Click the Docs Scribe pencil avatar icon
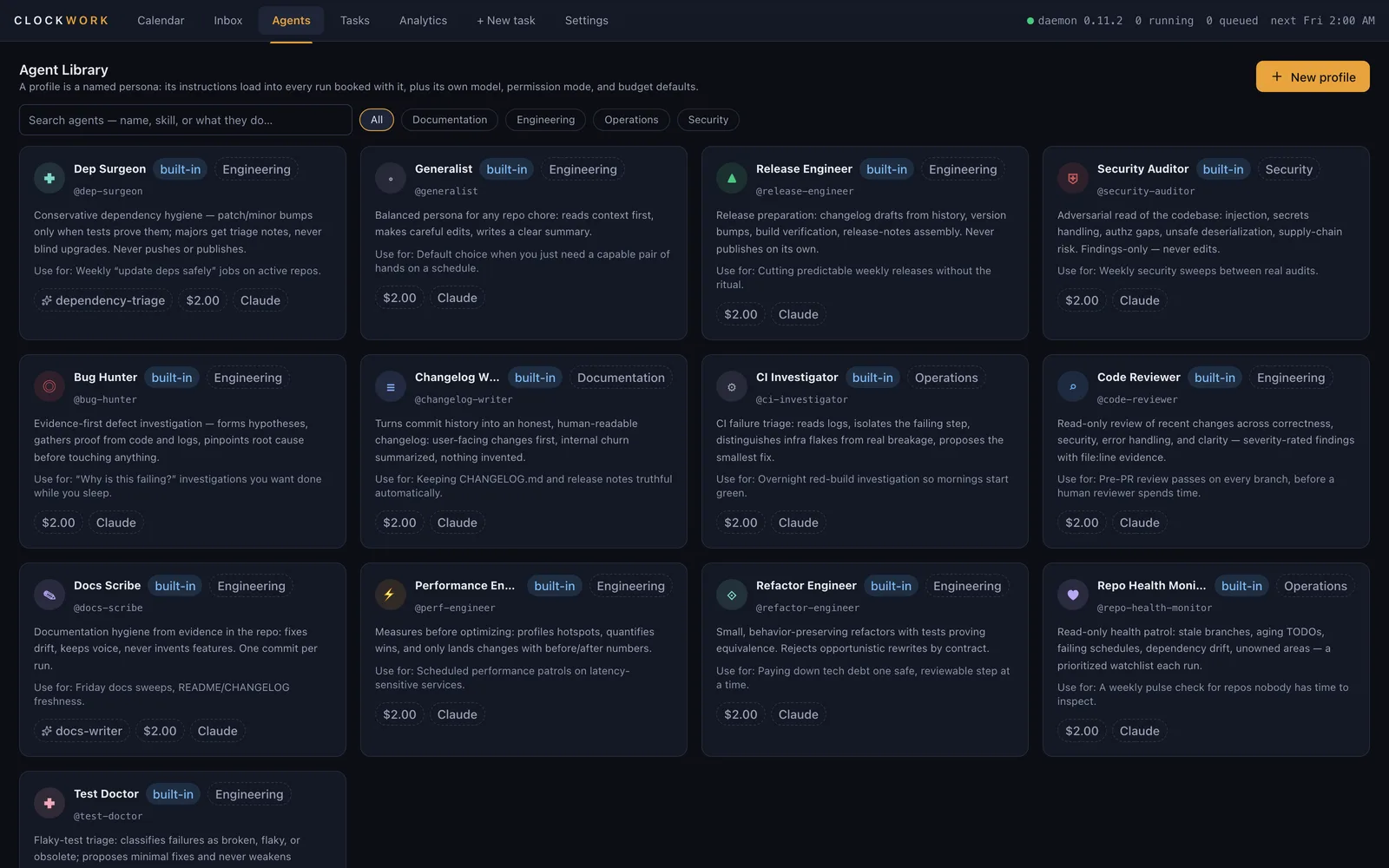The image size is (1389, 868). click(x=49, y=595)
